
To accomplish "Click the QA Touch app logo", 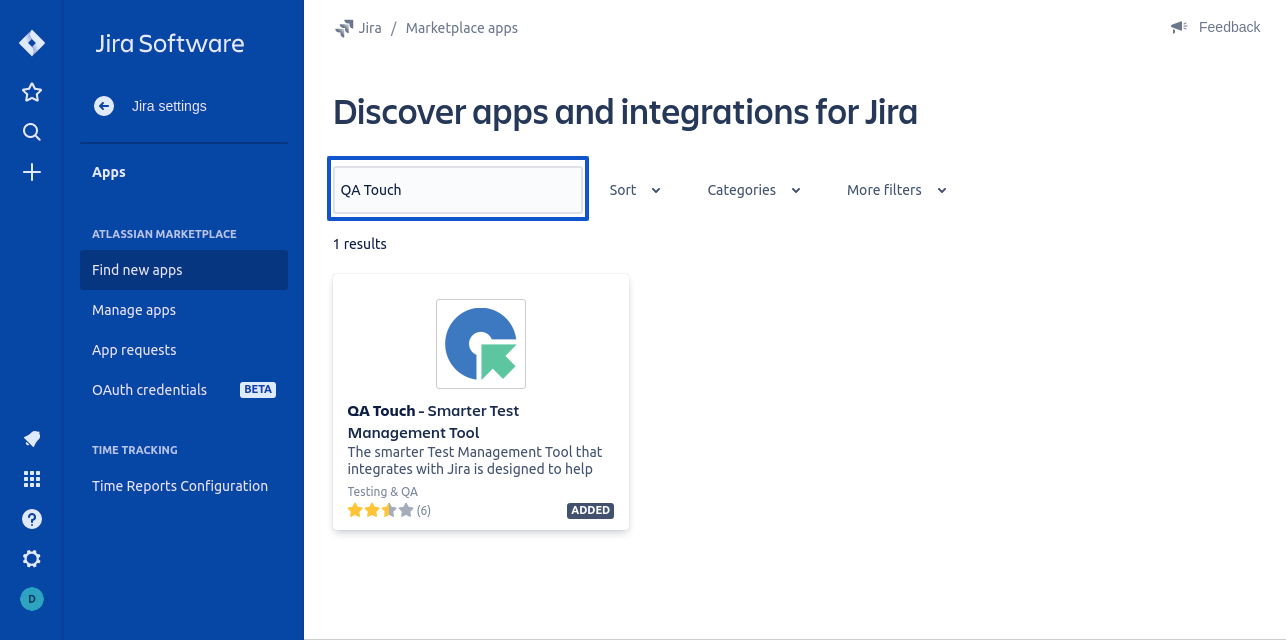I will click(x=481, y=344).
